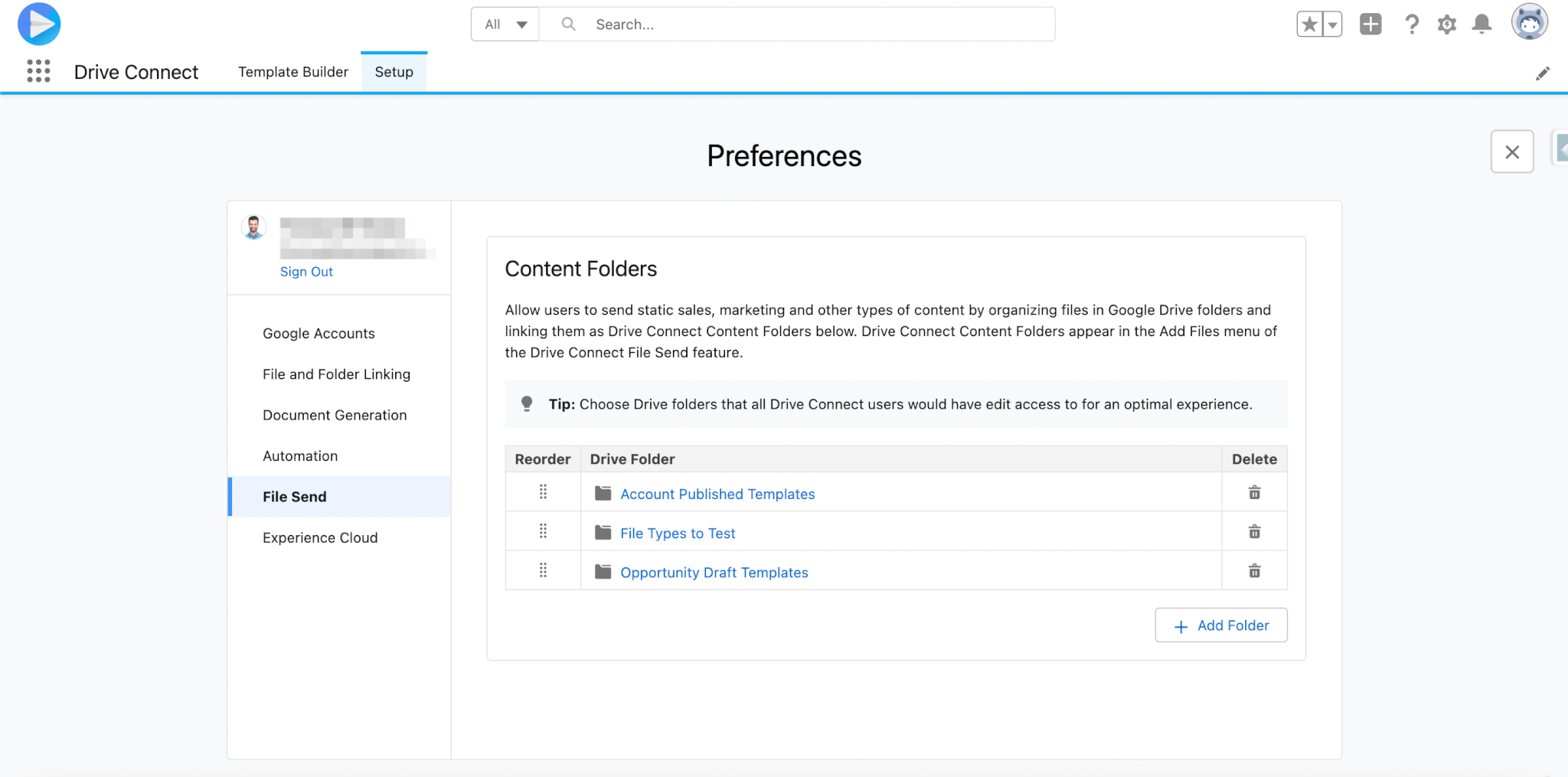Open the App Launcher dots grid
1568x777 pixels.
[x=38, y=71]
